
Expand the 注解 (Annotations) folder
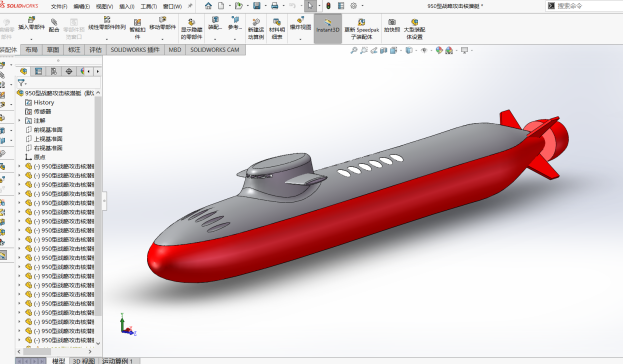click(x=19, y=120)
